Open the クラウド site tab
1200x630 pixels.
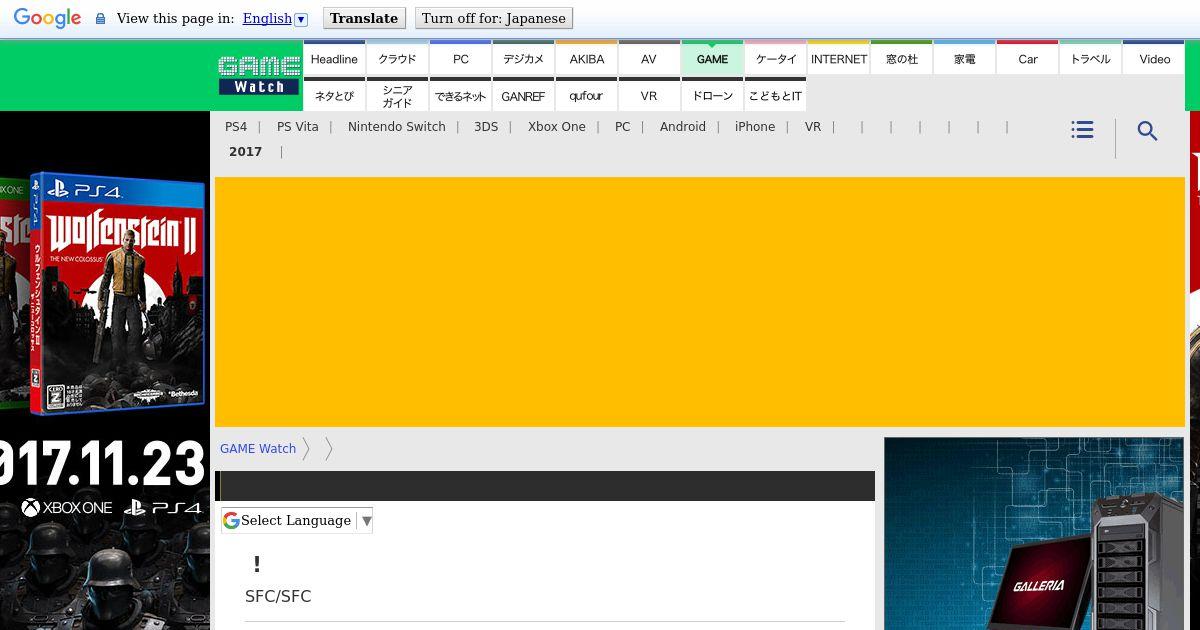tap(397, 58)
